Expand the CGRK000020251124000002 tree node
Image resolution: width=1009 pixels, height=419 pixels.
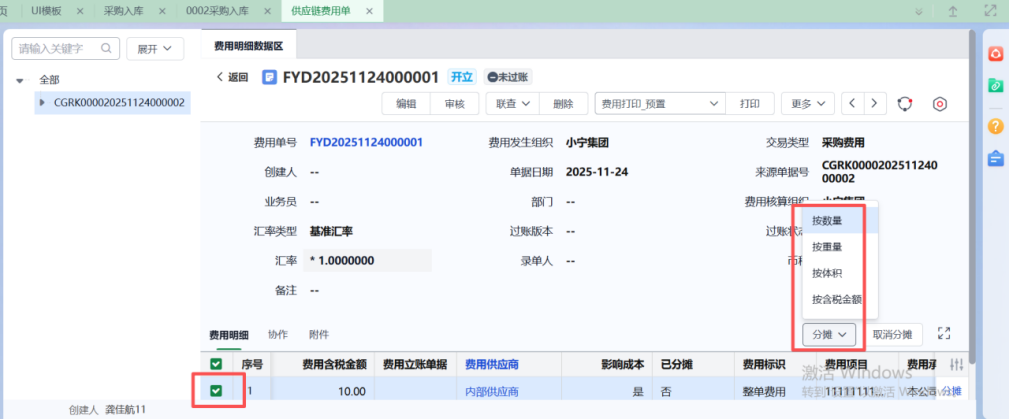pyautogui.click(x=42, y=102)
